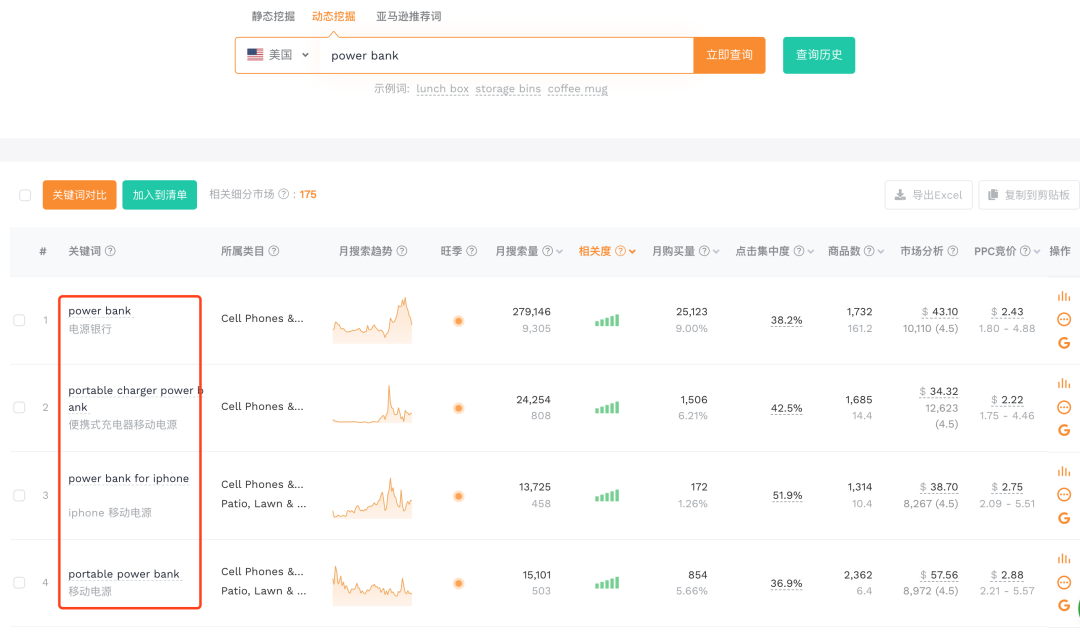This screenshot has width=1080, height=638.
Task: Click the orange season dot on the first row
Action: [458, 320]
